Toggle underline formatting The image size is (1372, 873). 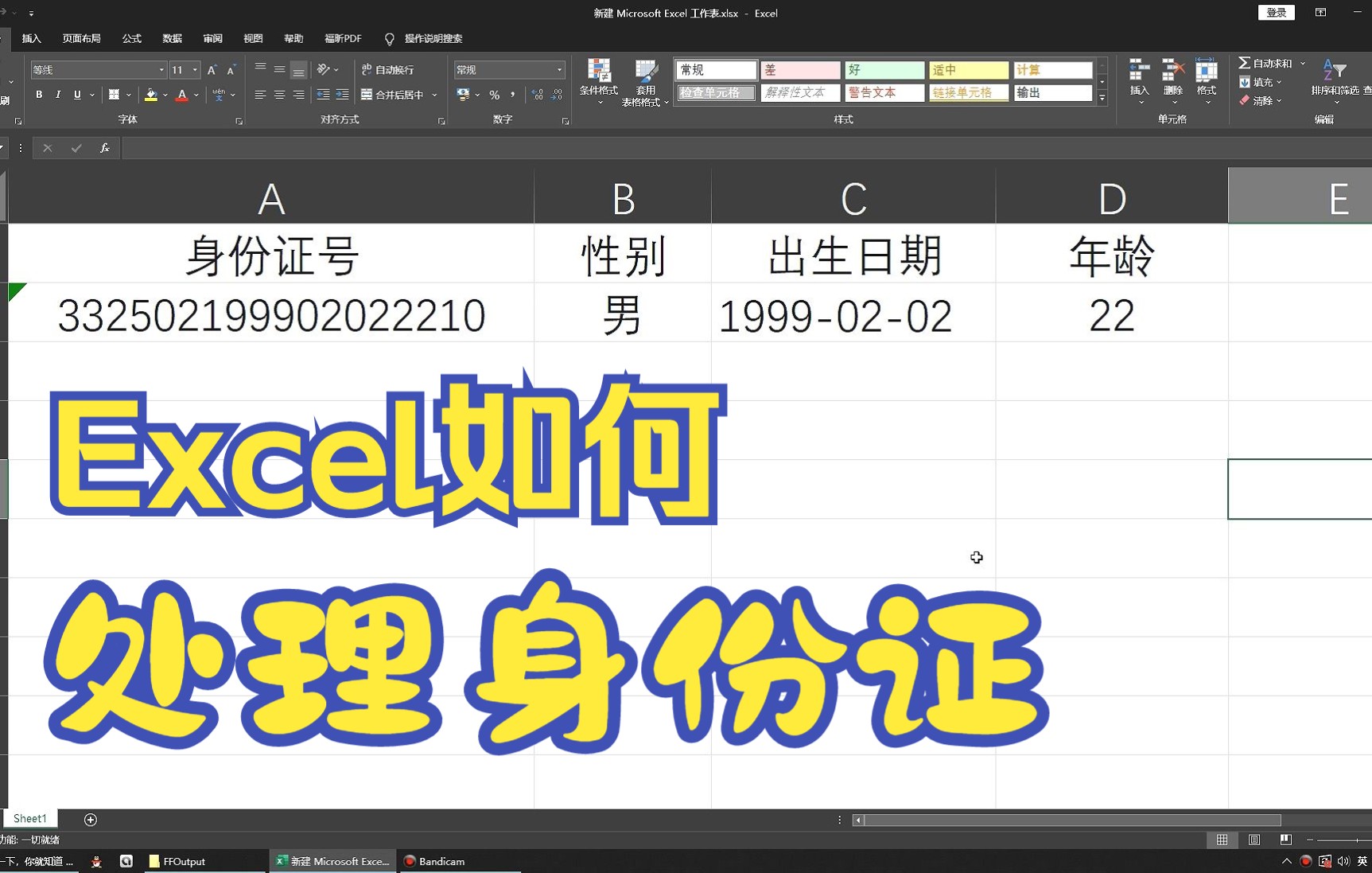(76, 94)
